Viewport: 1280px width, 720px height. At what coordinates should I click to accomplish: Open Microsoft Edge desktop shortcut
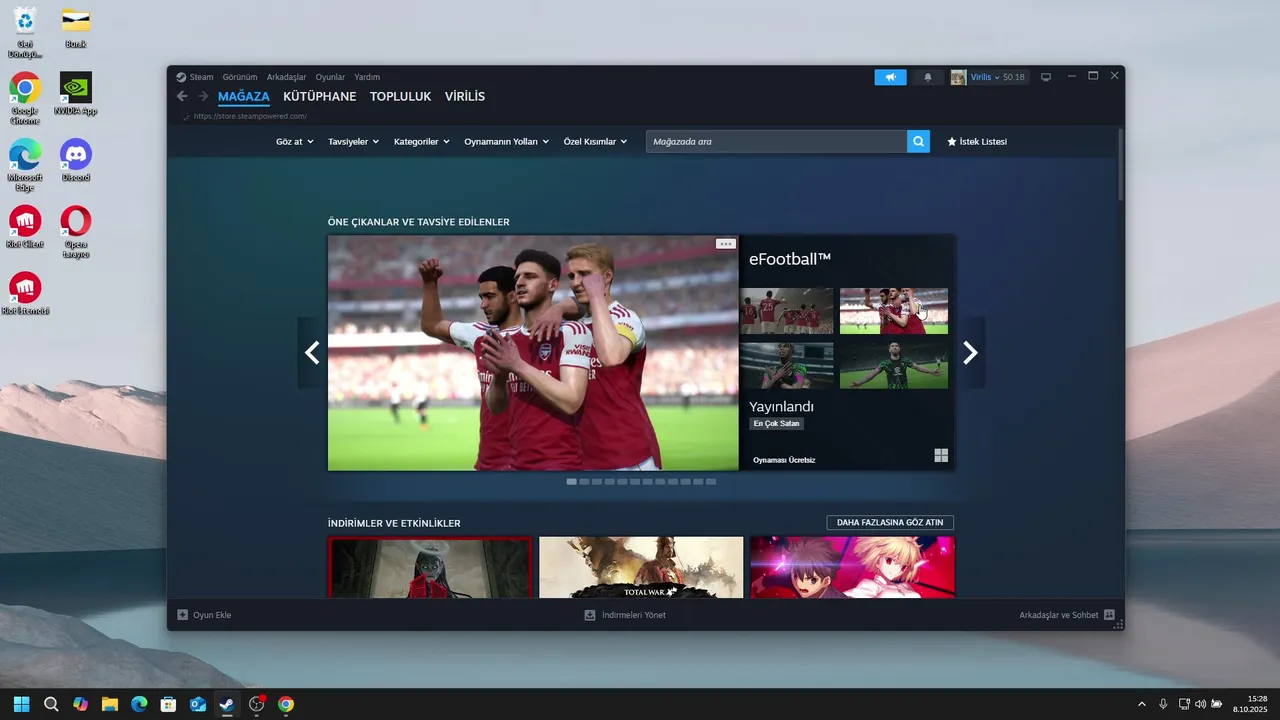click(25, 164)
